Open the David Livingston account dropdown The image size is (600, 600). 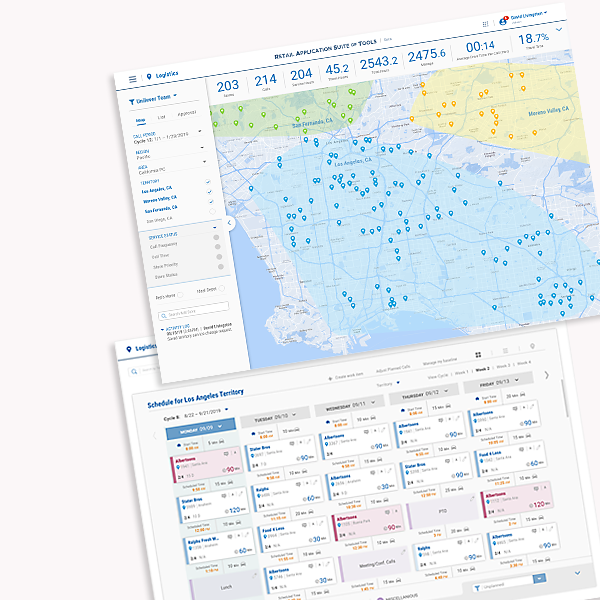[528, 16]
